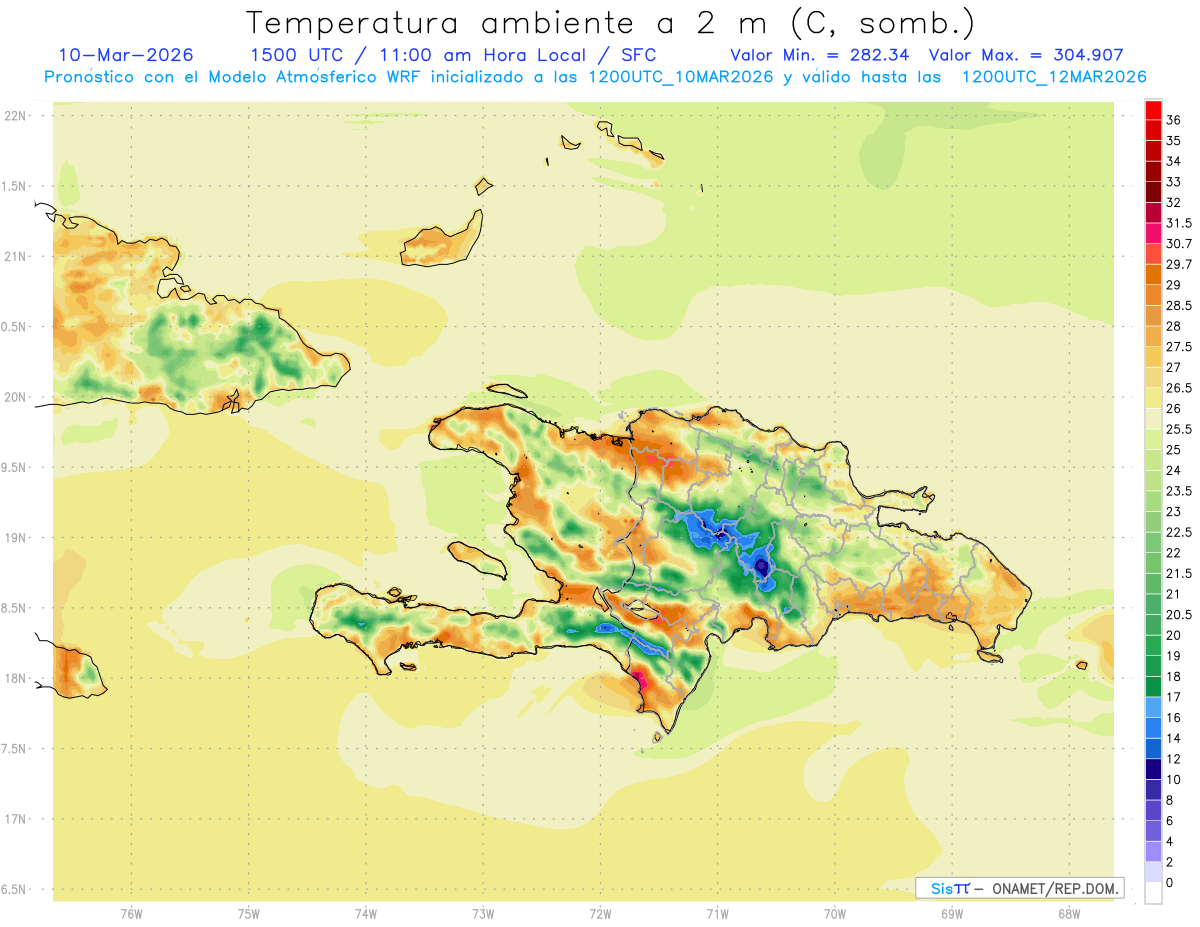Click the 'Valor Max. = 304.907' readout

(x=1026, y=55)
